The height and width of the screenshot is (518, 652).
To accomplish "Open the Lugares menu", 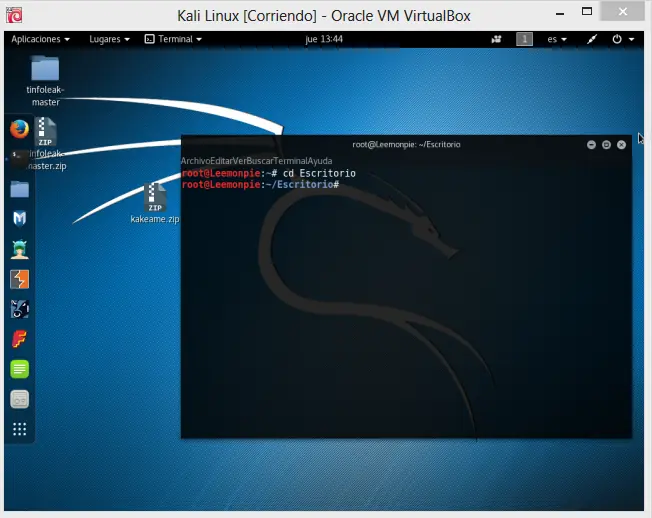I will [109, 39].
